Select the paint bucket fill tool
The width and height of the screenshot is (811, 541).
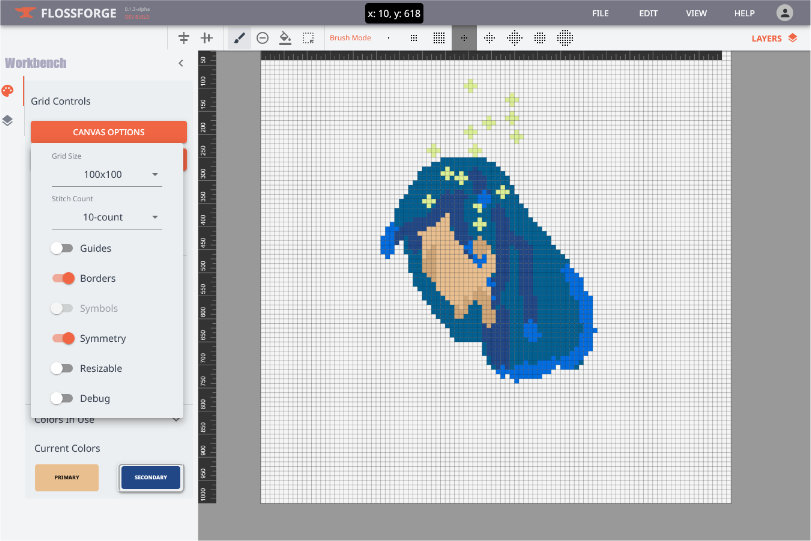tap(285, 38)
